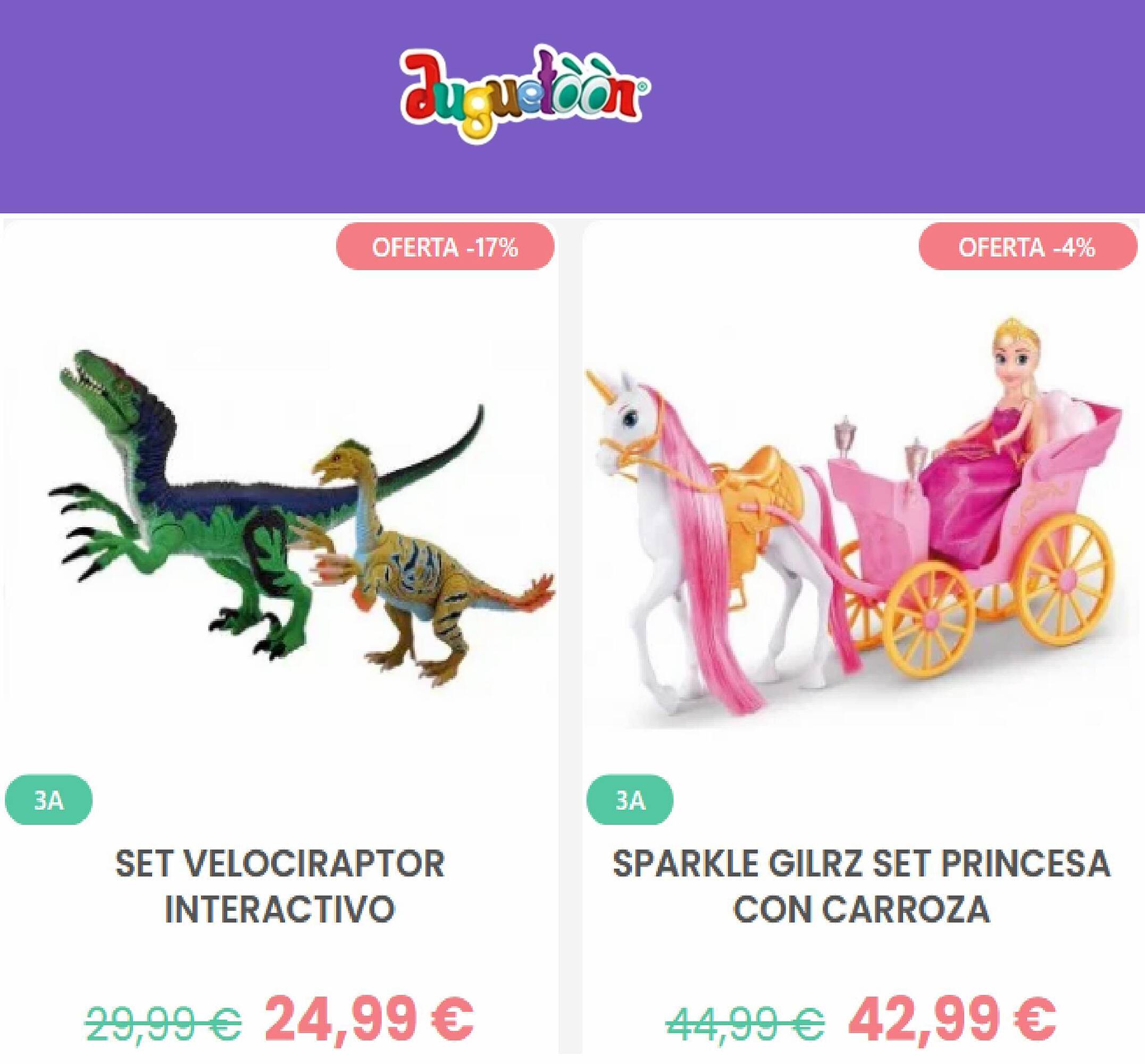Select the 3A age tag under the princess carriage

[630, 800]
